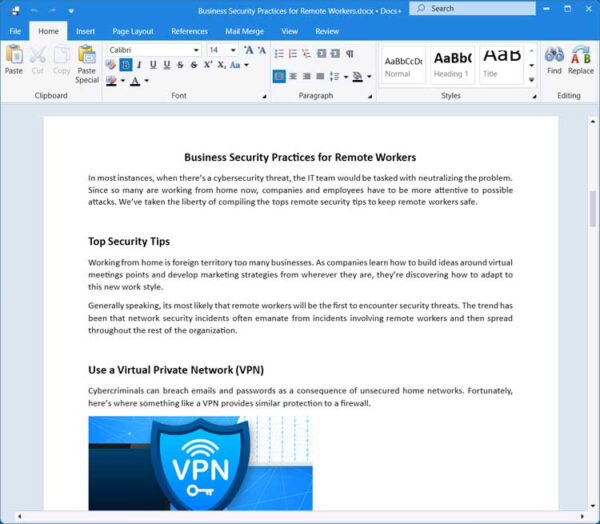Click heading 'Top Security Tips'
Image resolution: width=600 pixels, height=524 pixels.
129,242
